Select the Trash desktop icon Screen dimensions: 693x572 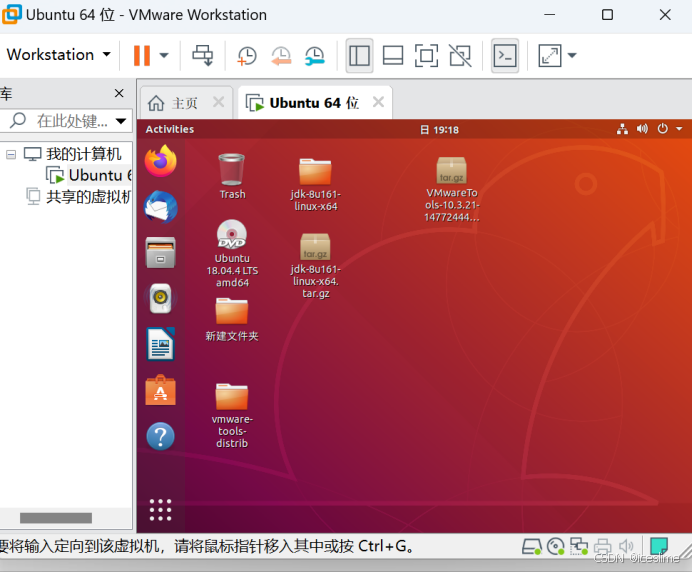(x=232, y=176)
